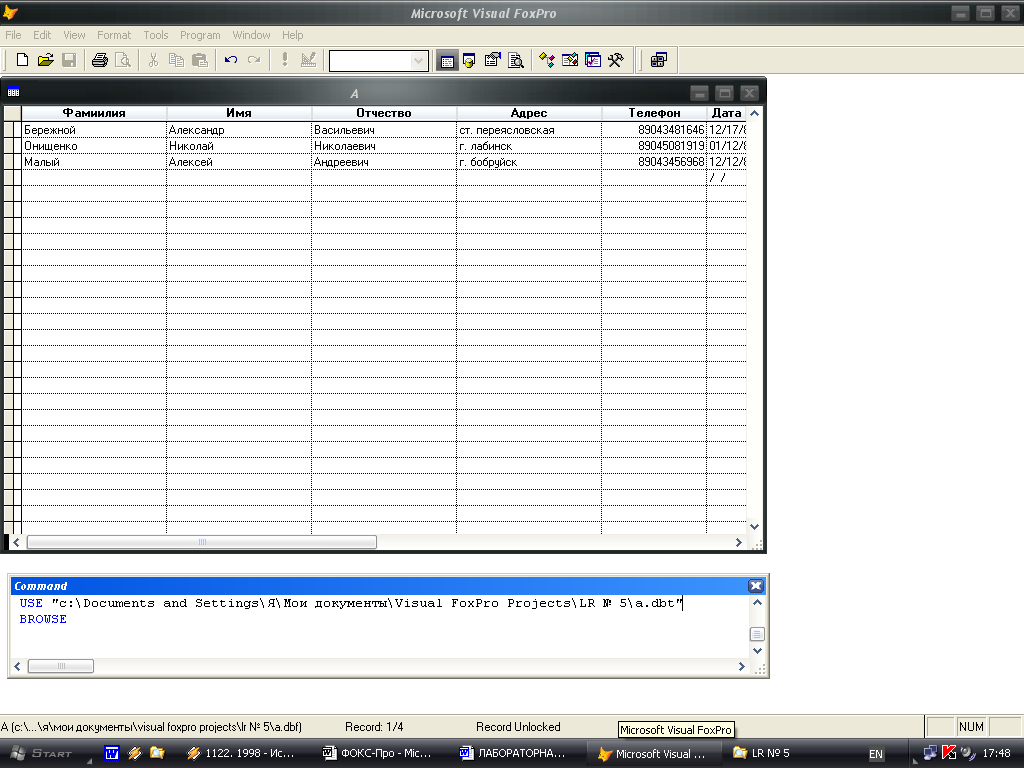This screenshot has width=1024, height=768.
Task: Expand the database dropdown in toolbar
Action: 418,61
